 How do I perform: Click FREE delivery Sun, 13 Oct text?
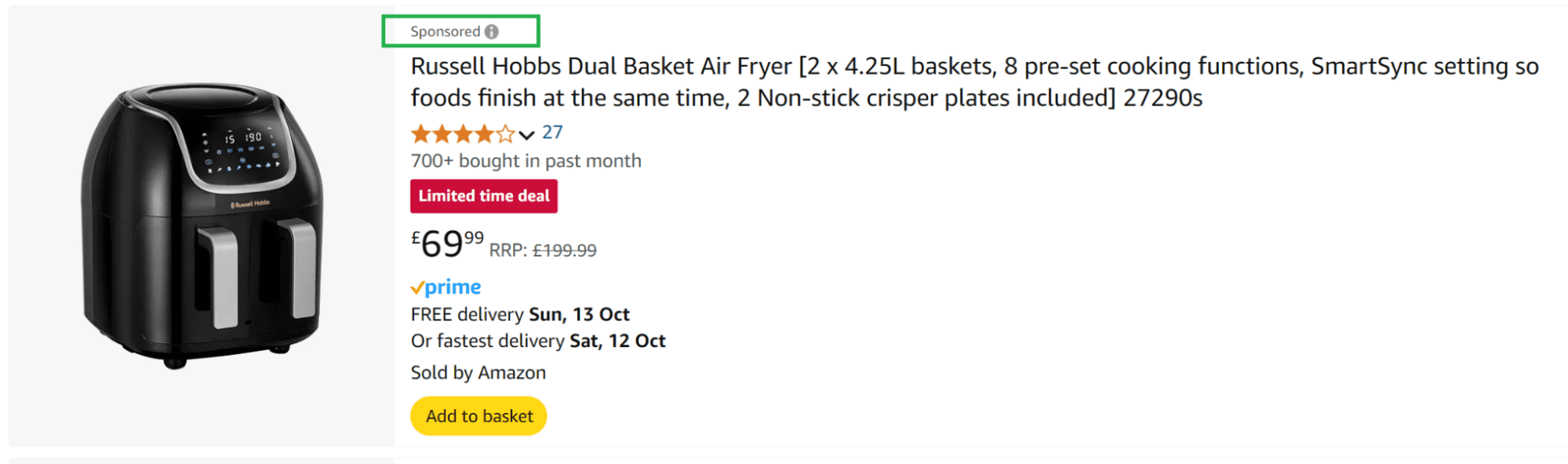pos(519,315)
